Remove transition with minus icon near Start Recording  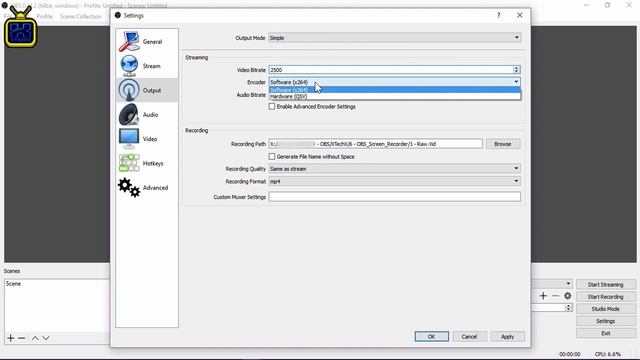coord(555,296)
